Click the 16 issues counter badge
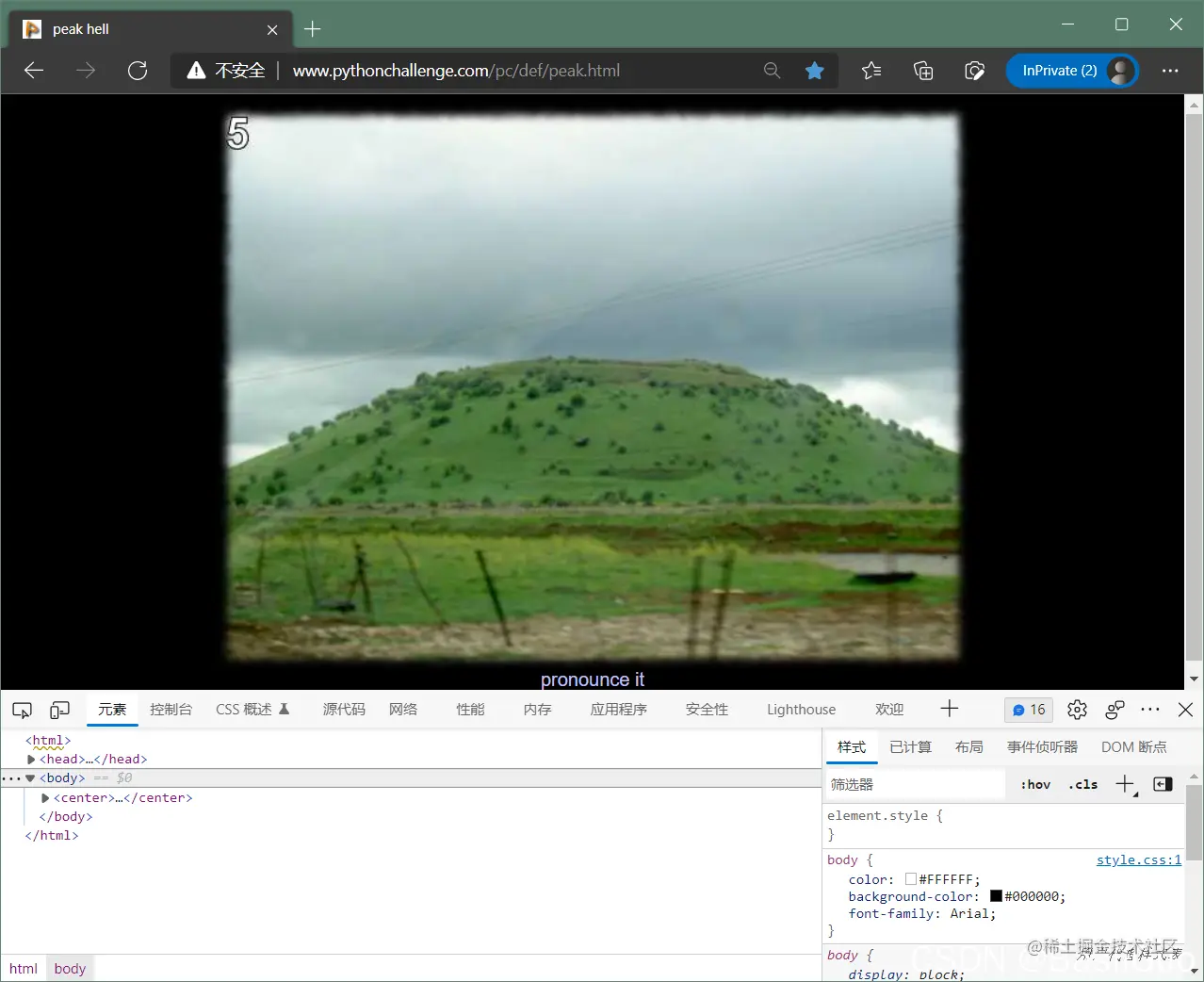Viewport: 1204px width, 982px height. (x=1029, y=710)
